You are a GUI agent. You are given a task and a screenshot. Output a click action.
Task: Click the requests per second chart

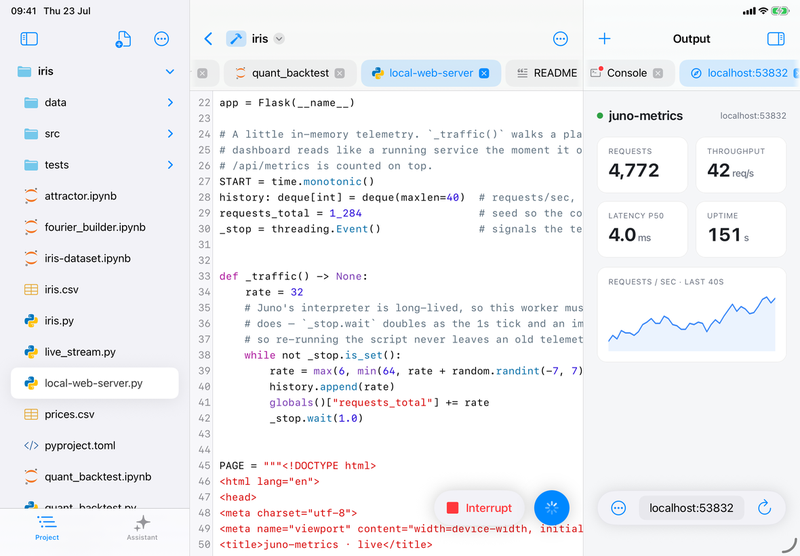click(692, 315)
